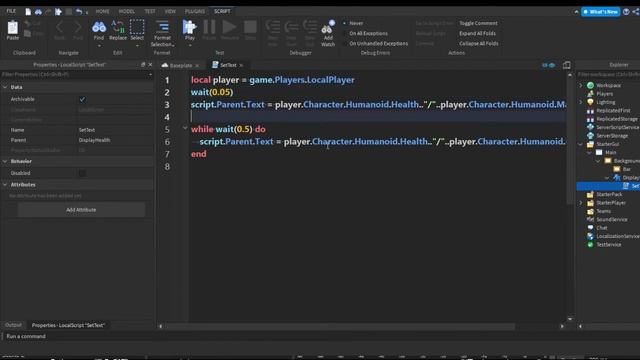Click the split editor panel icon

click(x=567, y=65)
